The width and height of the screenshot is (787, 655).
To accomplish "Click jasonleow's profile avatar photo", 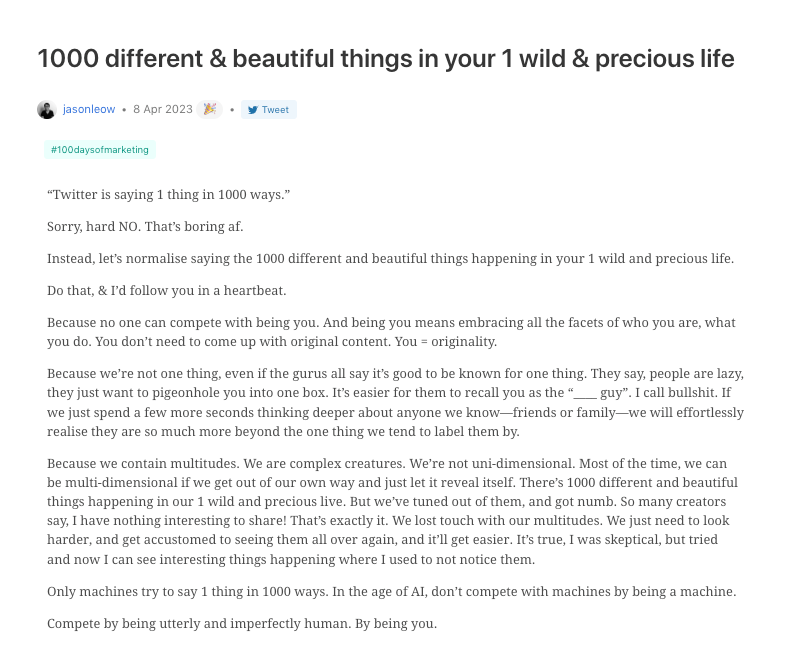I will (x=46, y=110).
